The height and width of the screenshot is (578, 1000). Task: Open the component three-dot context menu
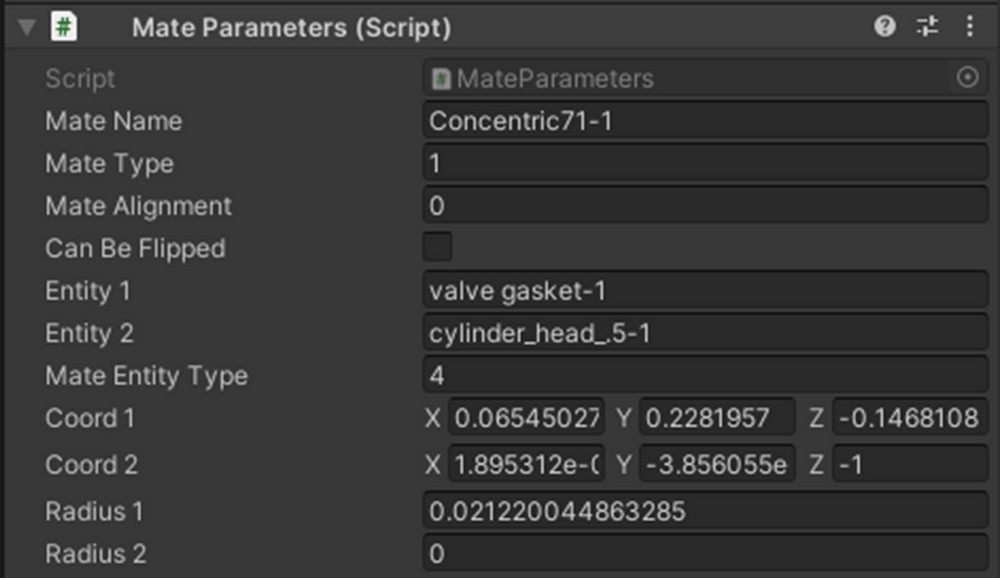(x=969, y=27)
